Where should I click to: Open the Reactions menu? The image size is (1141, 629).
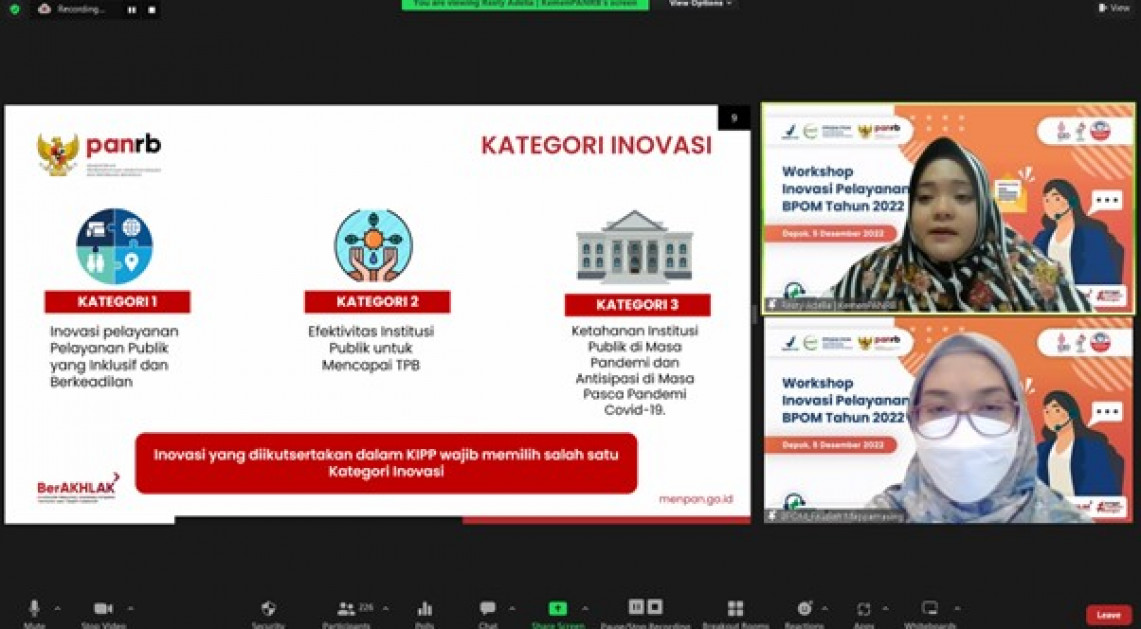[805, 609]
